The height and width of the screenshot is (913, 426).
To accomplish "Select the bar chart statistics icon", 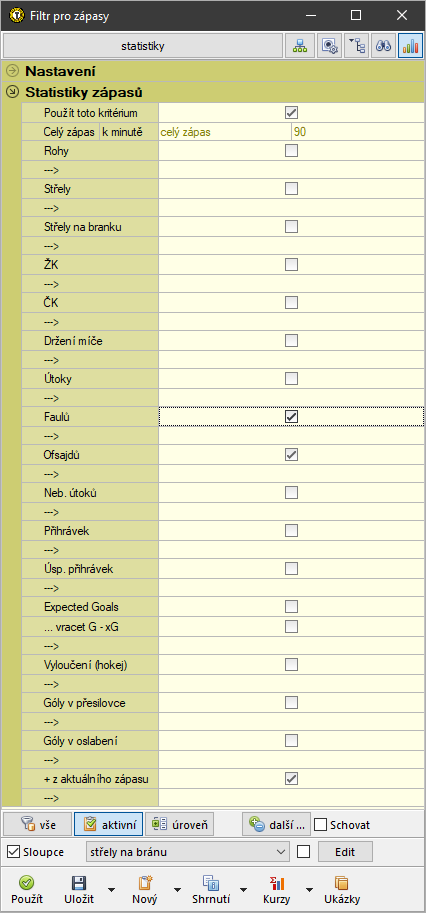I will click(x=410, y=46).
